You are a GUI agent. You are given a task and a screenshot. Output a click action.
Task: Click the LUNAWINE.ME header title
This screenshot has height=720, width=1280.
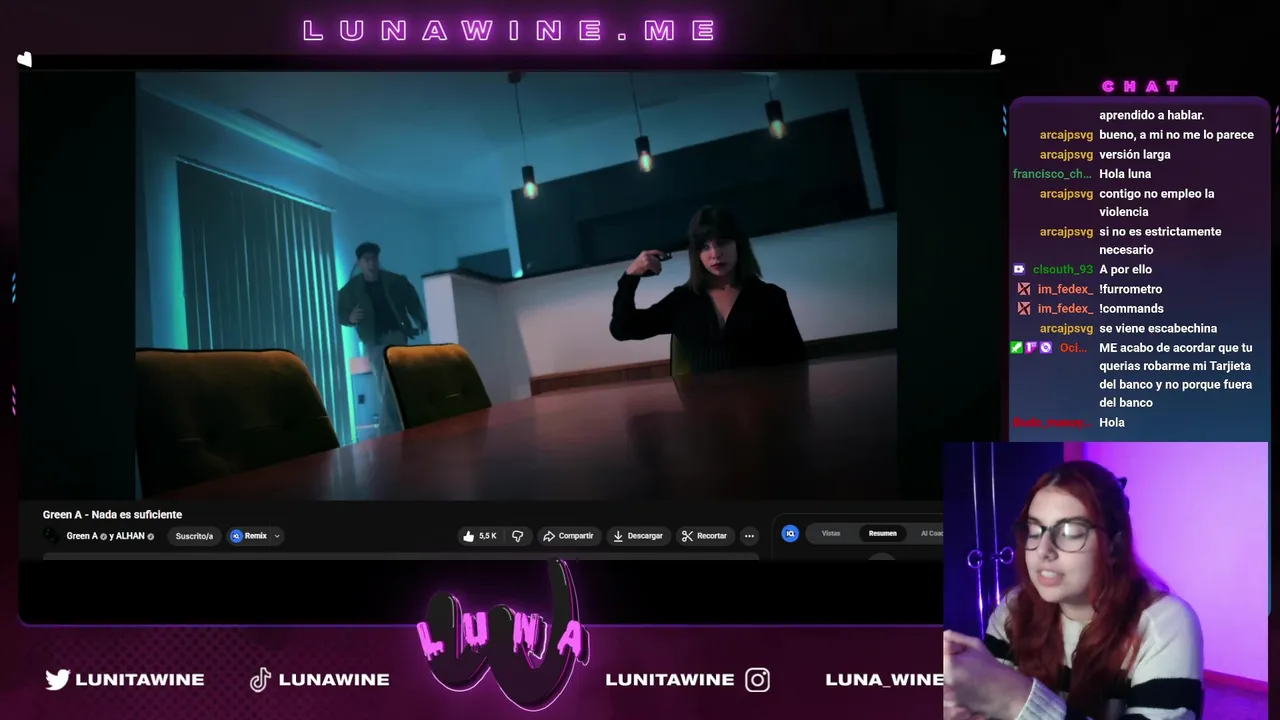(x=510, y=30)
